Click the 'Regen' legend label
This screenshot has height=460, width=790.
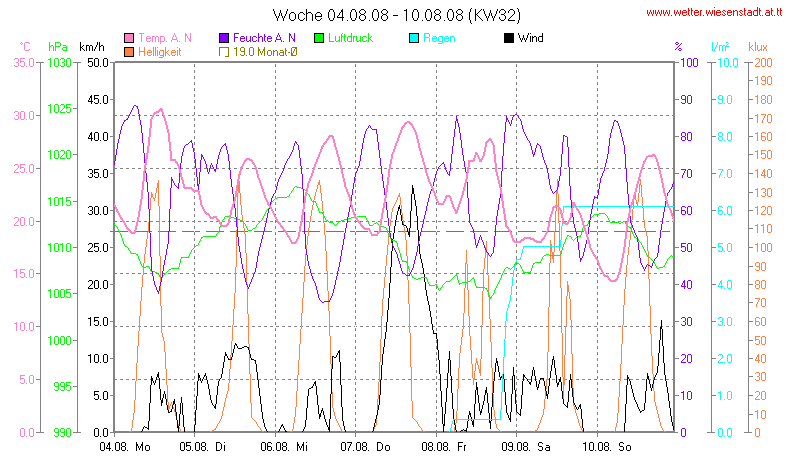439,38
